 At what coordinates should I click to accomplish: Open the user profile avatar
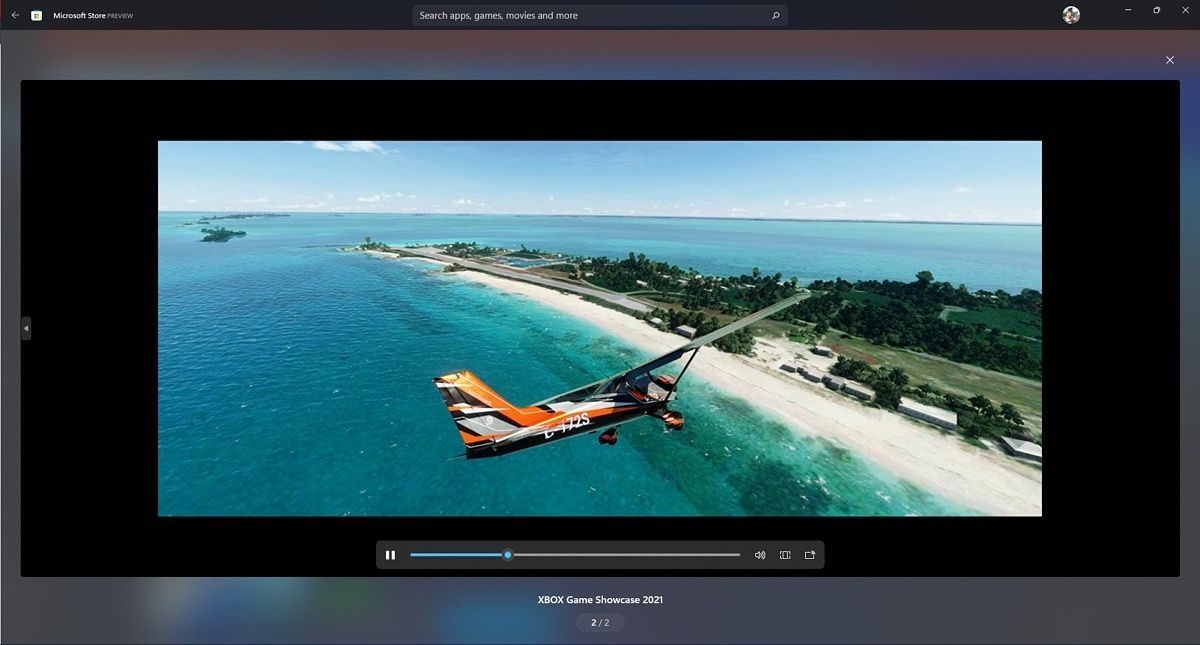point(1071,15)
